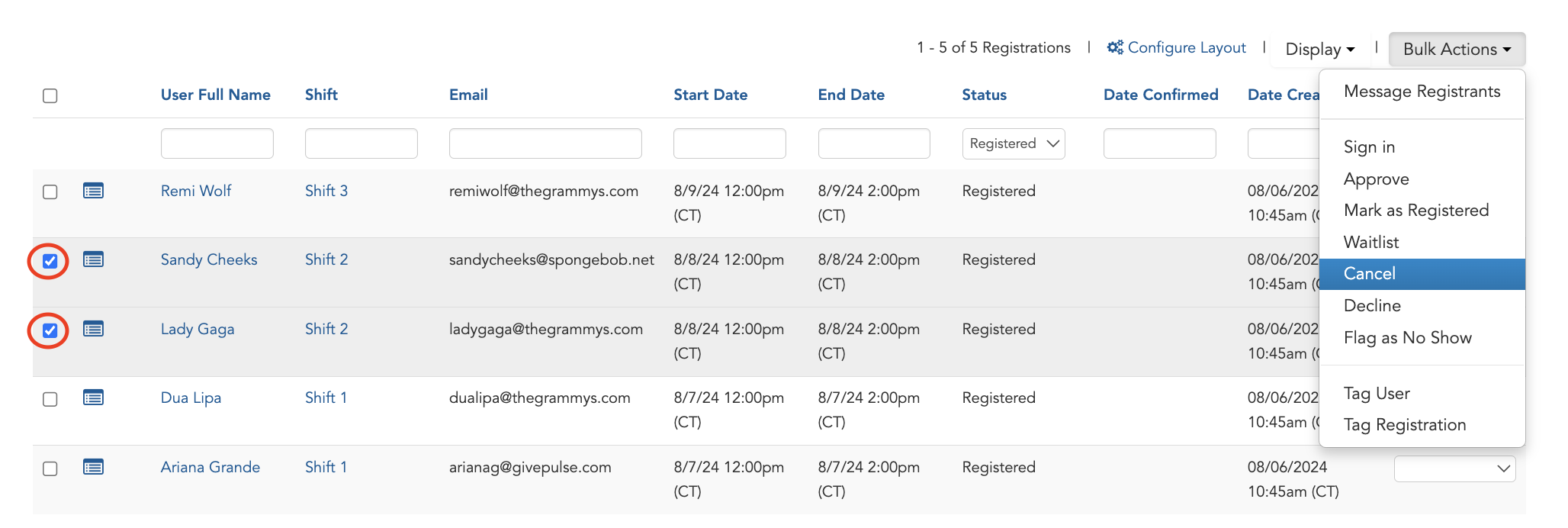This screenshot has width=1568, height=528.
Task: Choose Tag User from the menu
Action: [1422, 393]
